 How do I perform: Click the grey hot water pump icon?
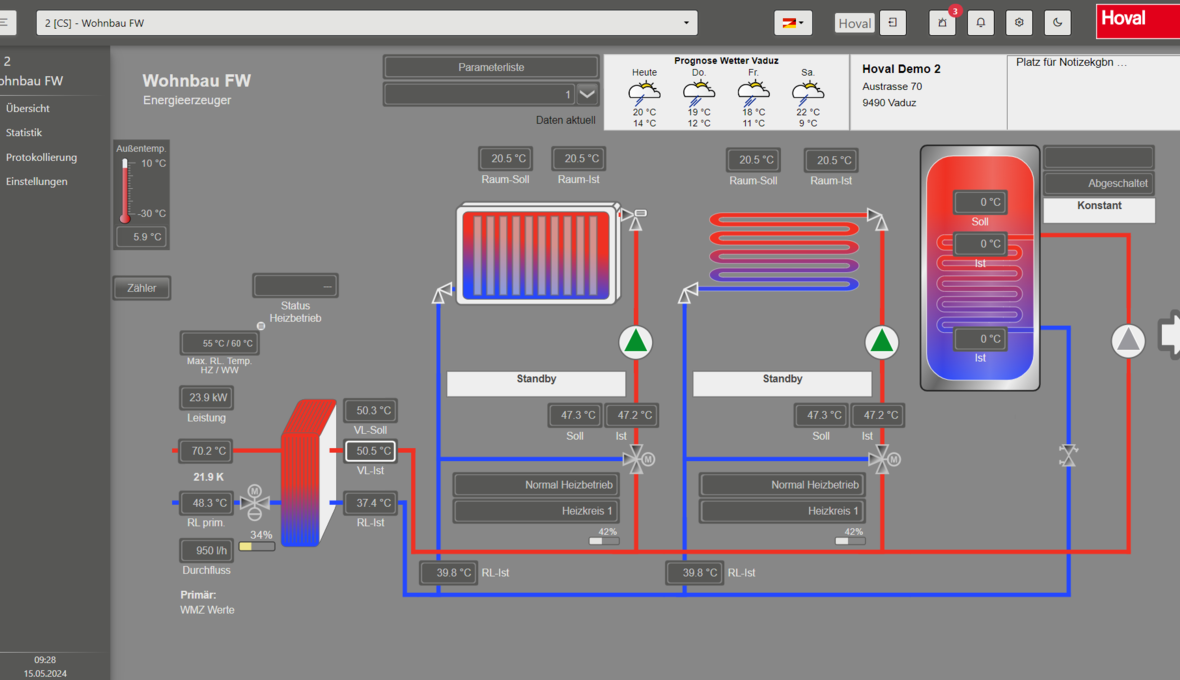(1128, 341)
